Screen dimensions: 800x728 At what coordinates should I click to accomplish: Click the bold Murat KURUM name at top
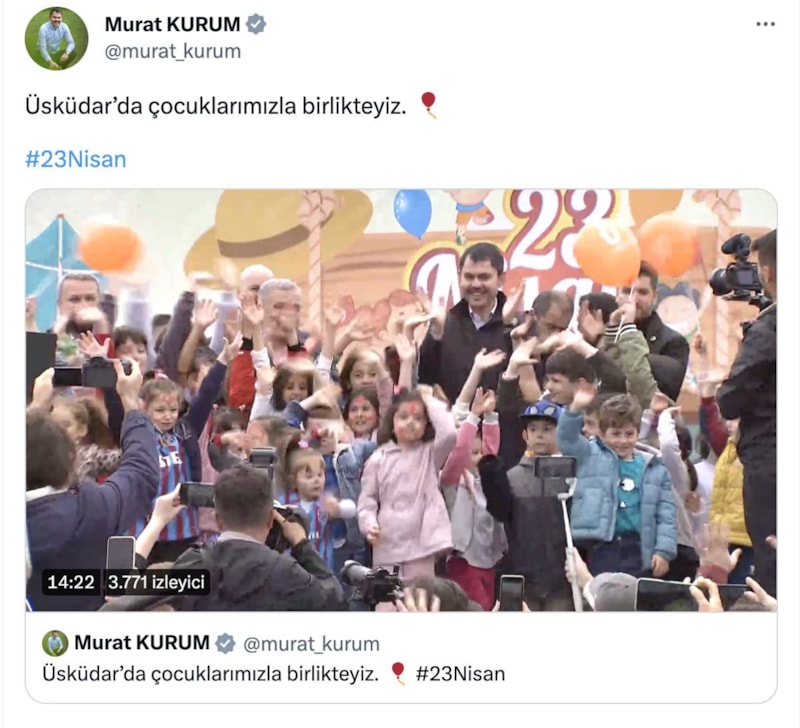172,24
